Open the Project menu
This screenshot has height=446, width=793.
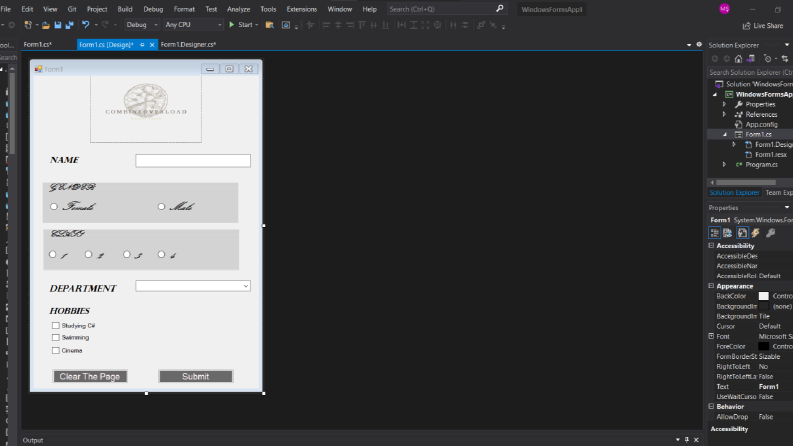pos(97,9)
